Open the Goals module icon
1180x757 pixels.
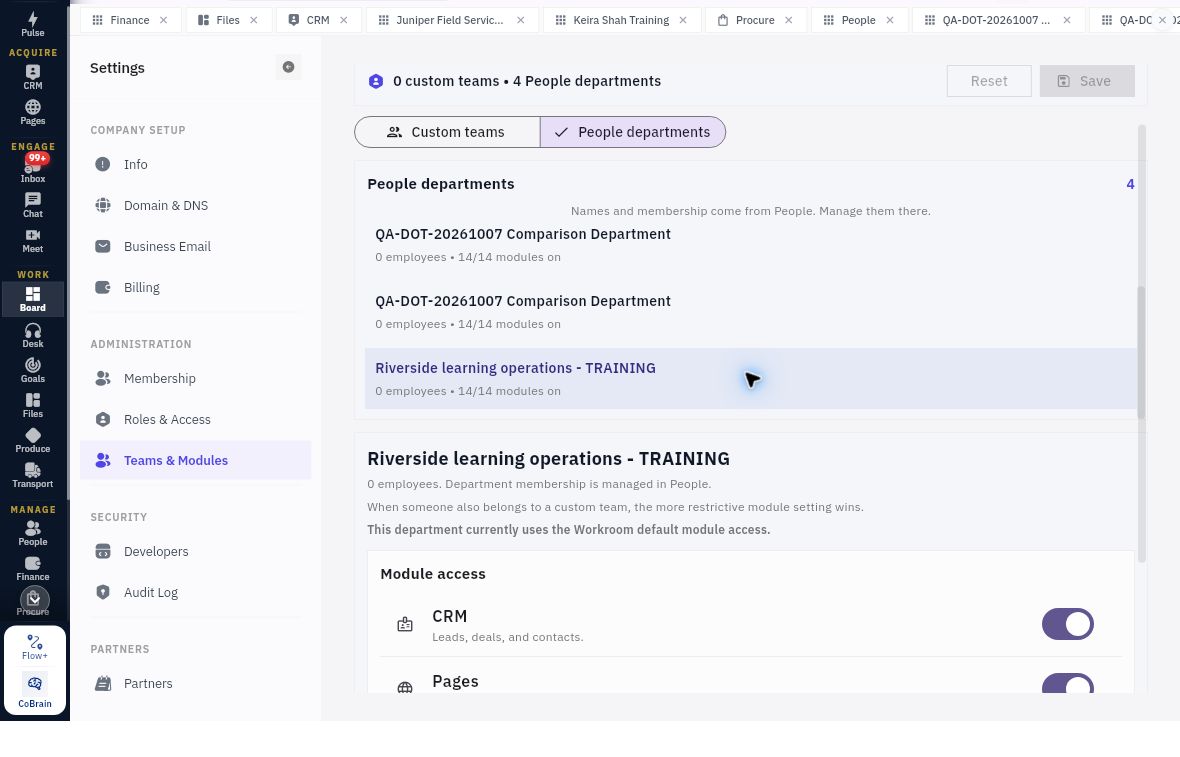pos(32,370)
